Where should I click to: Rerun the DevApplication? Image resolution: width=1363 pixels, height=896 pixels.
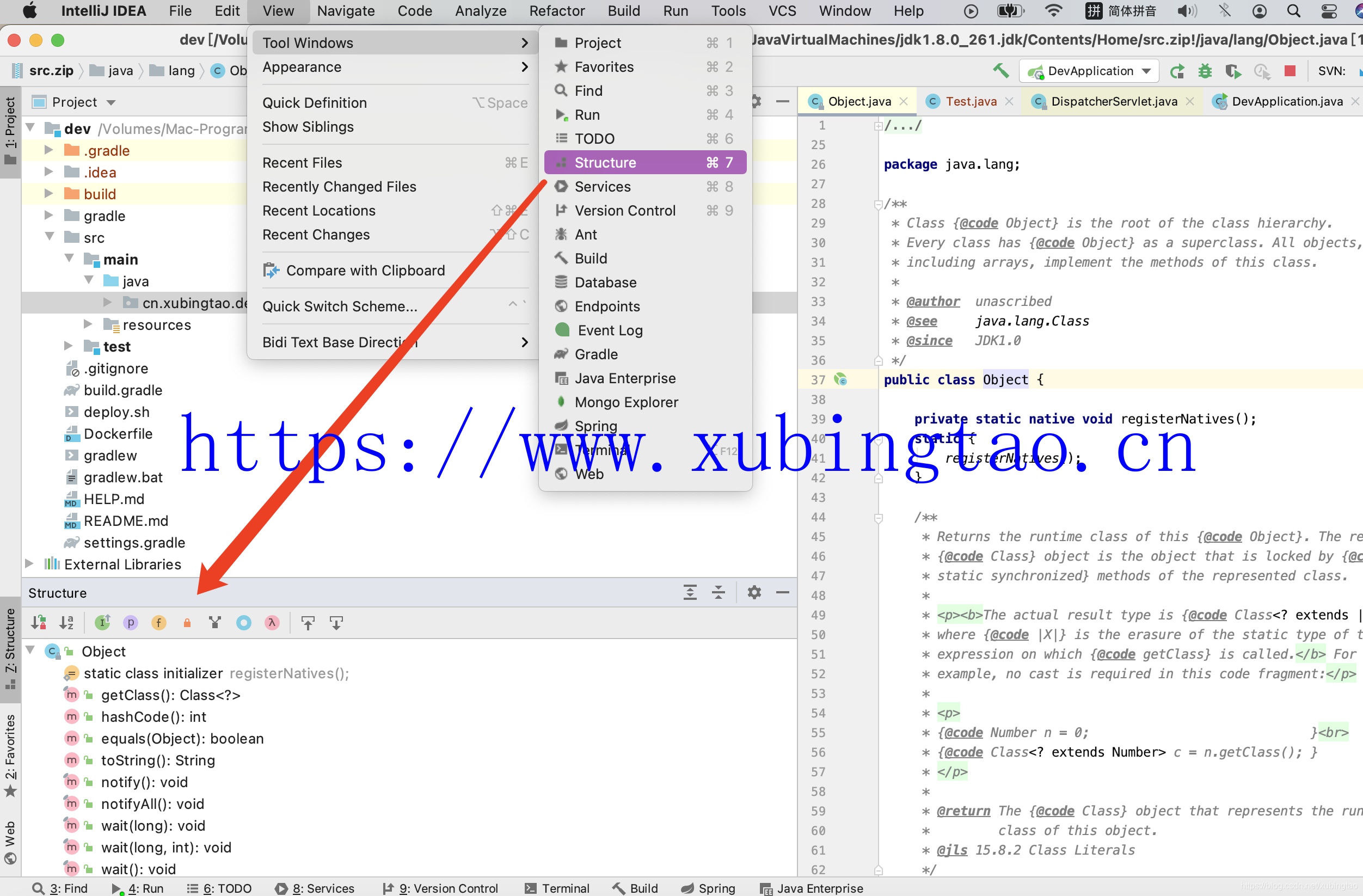pyautogui.click(x=1177, y=71)
